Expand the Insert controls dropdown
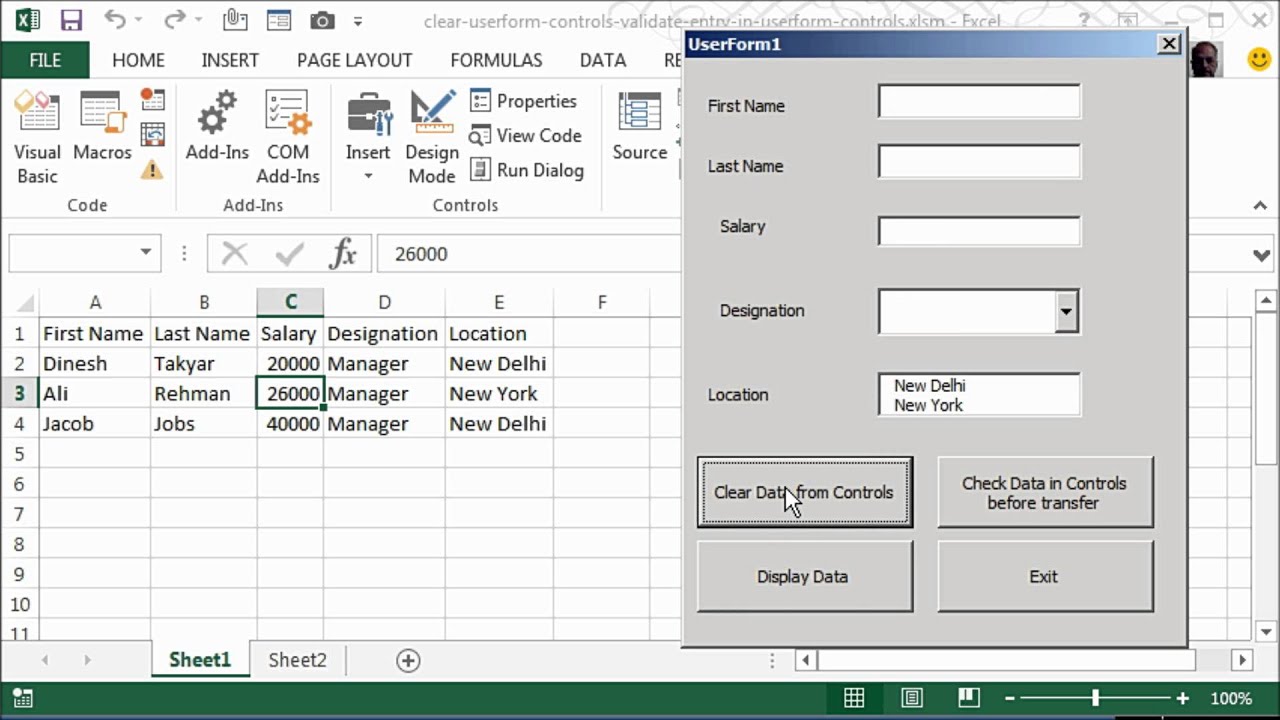Viewport: 1280px width, 720px height. coord(368,176)
